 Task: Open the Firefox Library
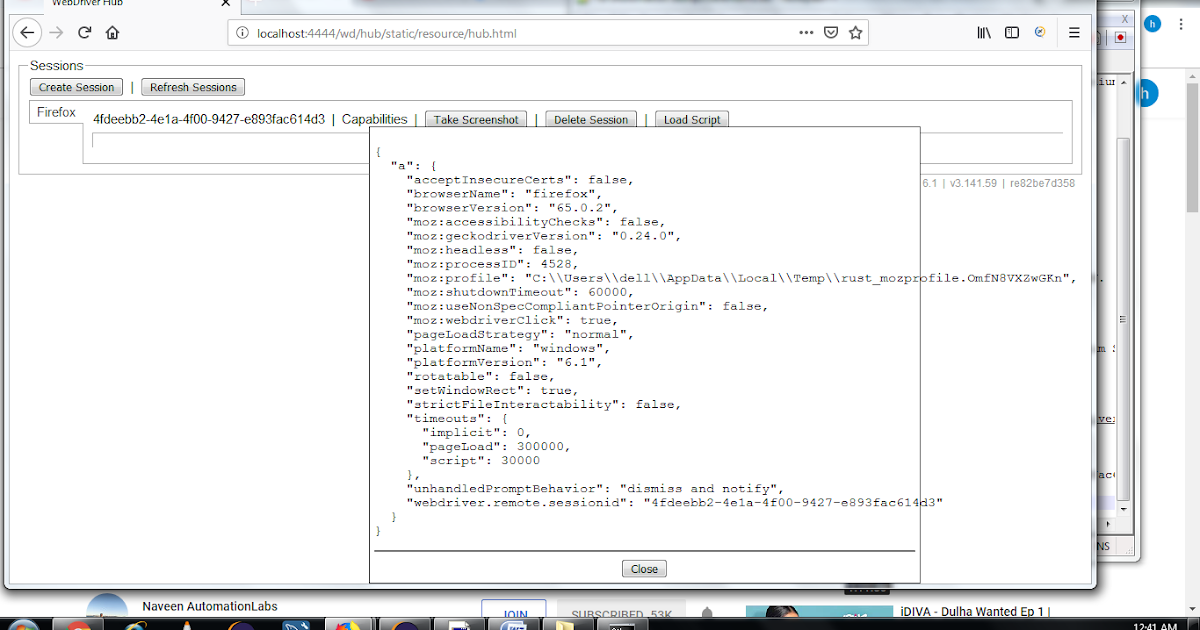[x=983, y=32]
